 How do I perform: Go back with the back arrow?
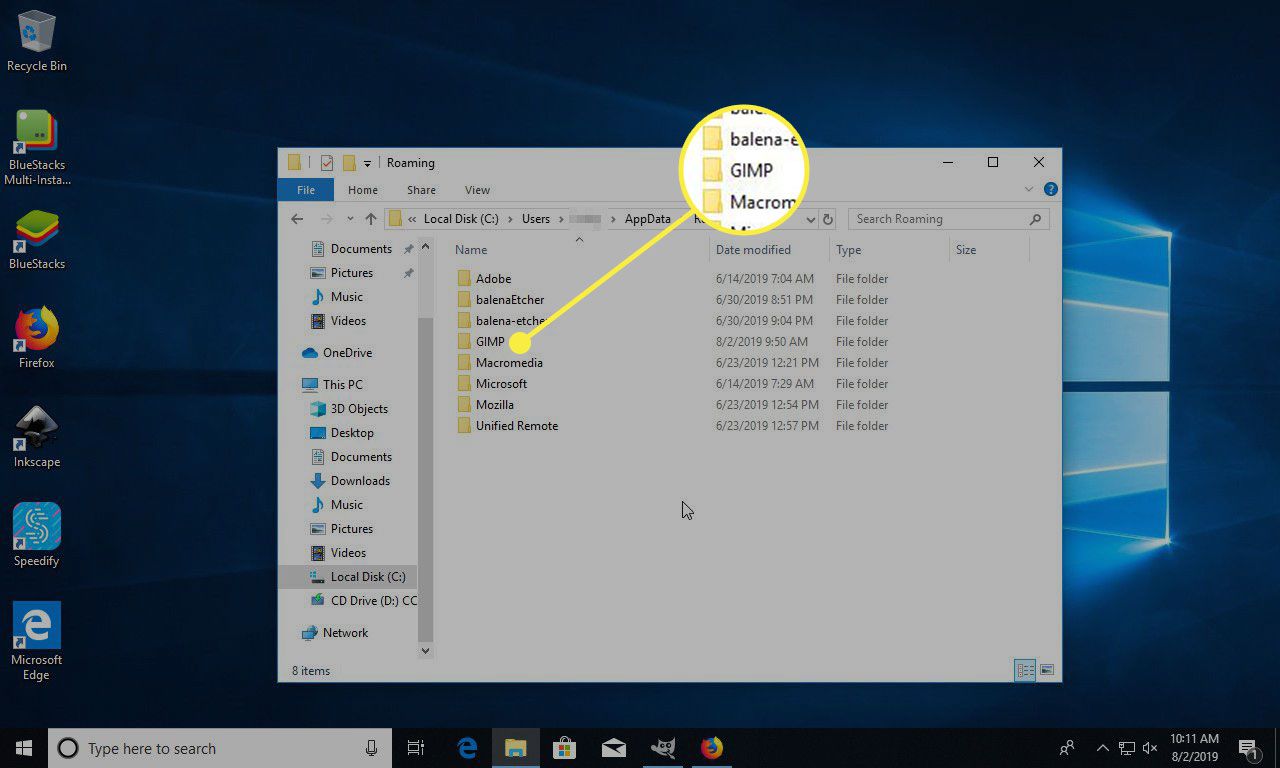pos(297,219)
